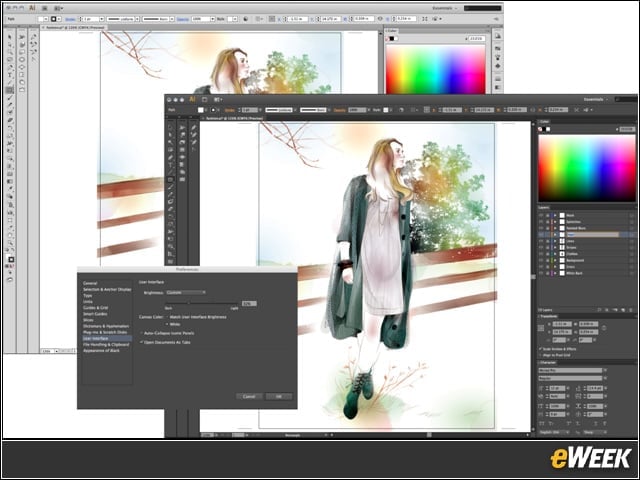Pick a color in dark window's color spectrum
The image size is (640, 480).
[587, 168]
